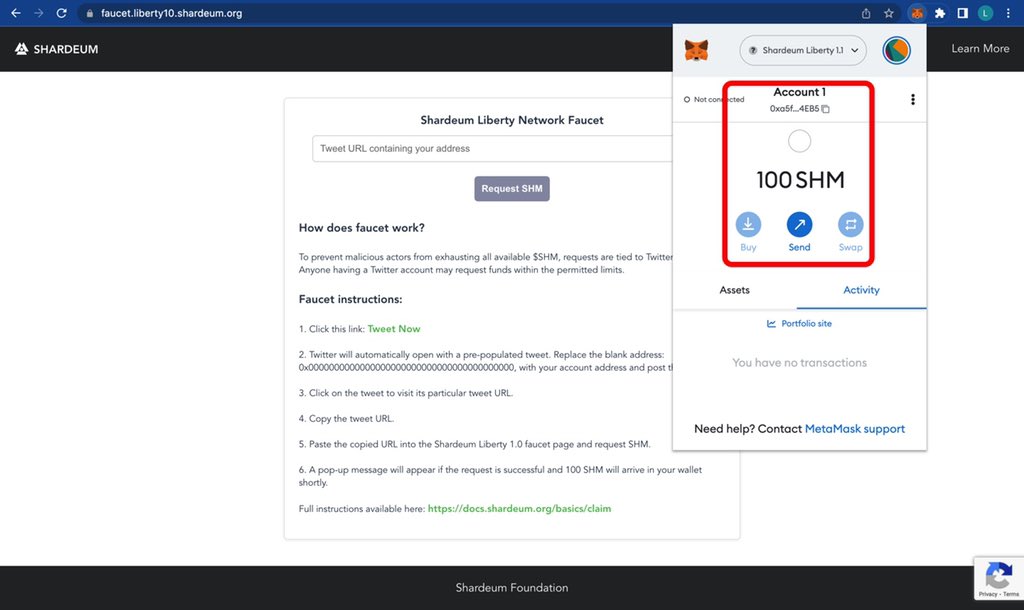Copy the account address 0xa5f...4EB5
Image resolution: width=1024 pixels, height=610 pixels.
(799, 109)
